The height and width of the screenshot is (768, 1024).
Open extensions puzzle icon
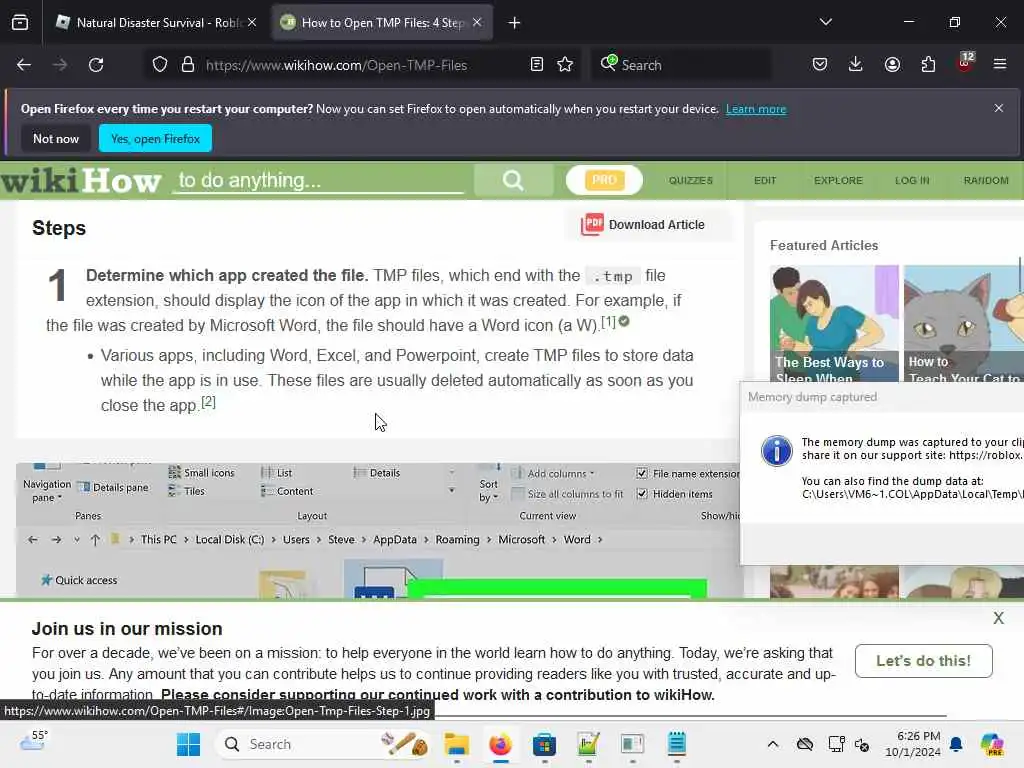pos(928,65)
